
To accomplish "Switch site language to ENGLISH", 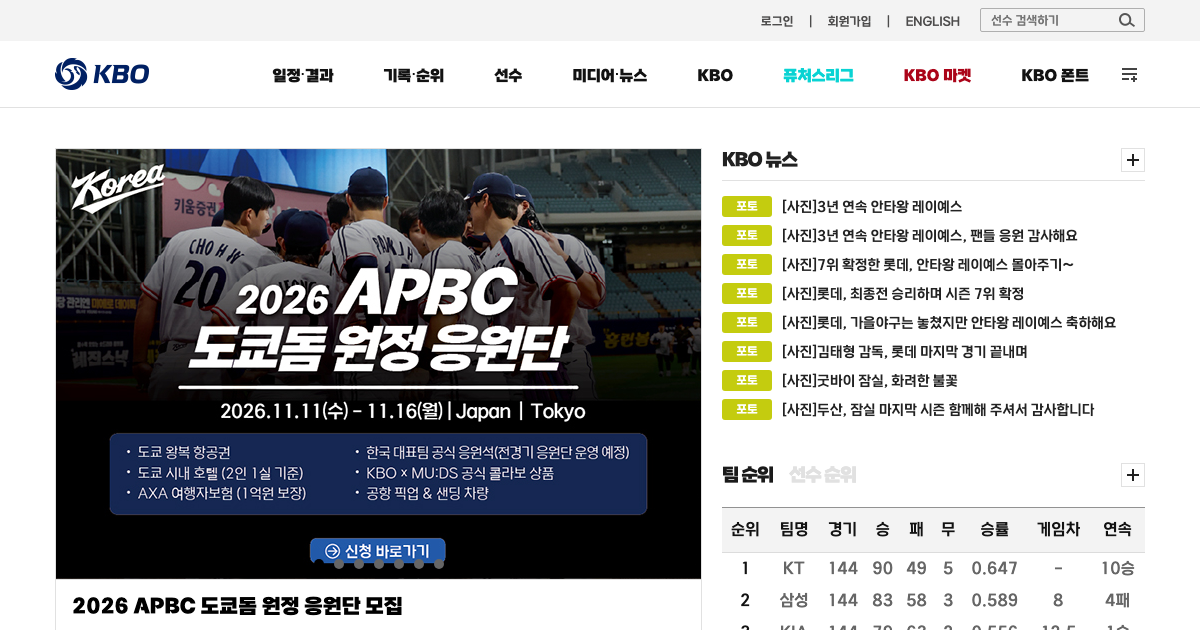I will [932, 21].
